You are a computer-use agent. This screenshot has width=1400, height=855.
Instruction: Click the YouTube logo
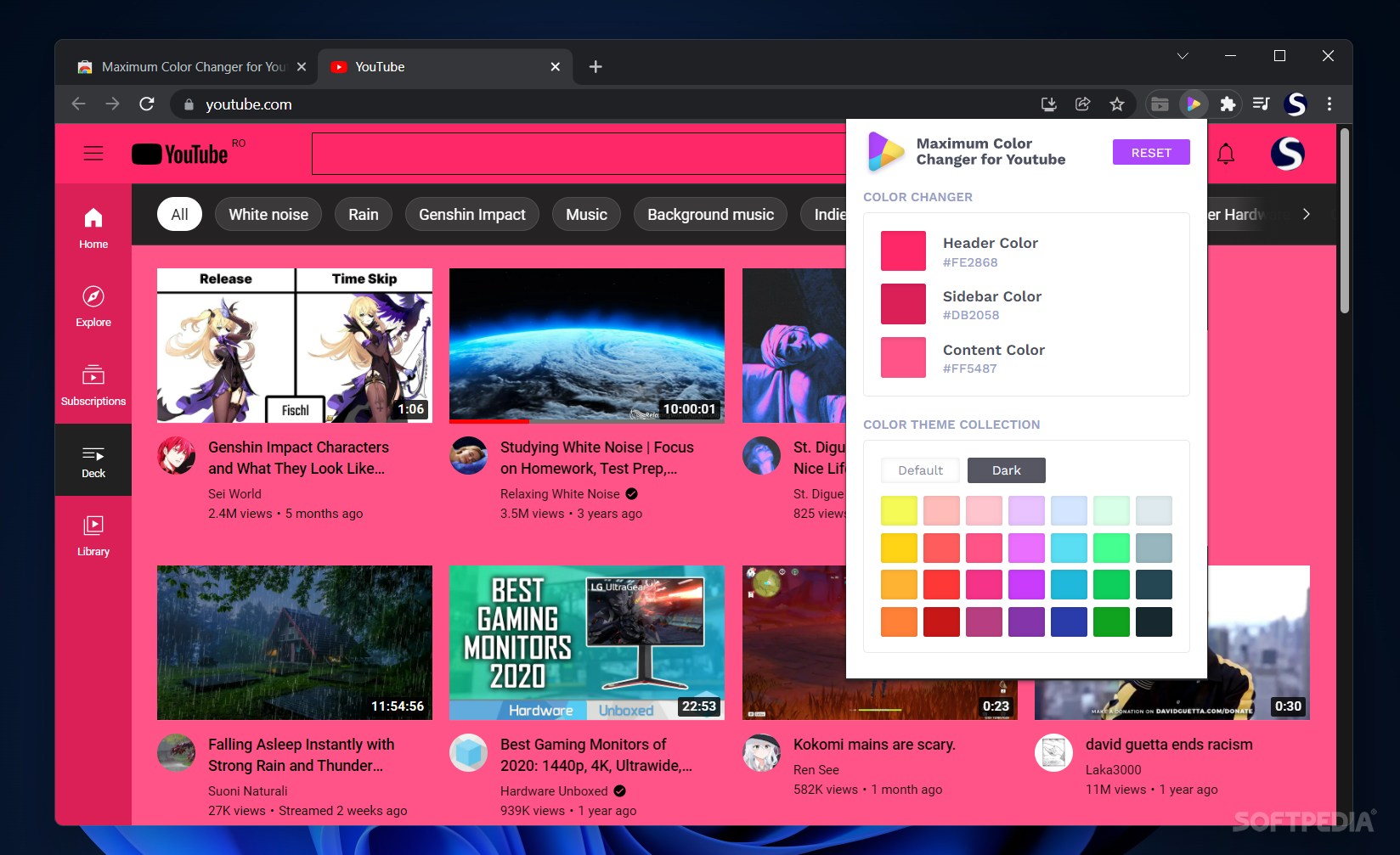point(180,154)
